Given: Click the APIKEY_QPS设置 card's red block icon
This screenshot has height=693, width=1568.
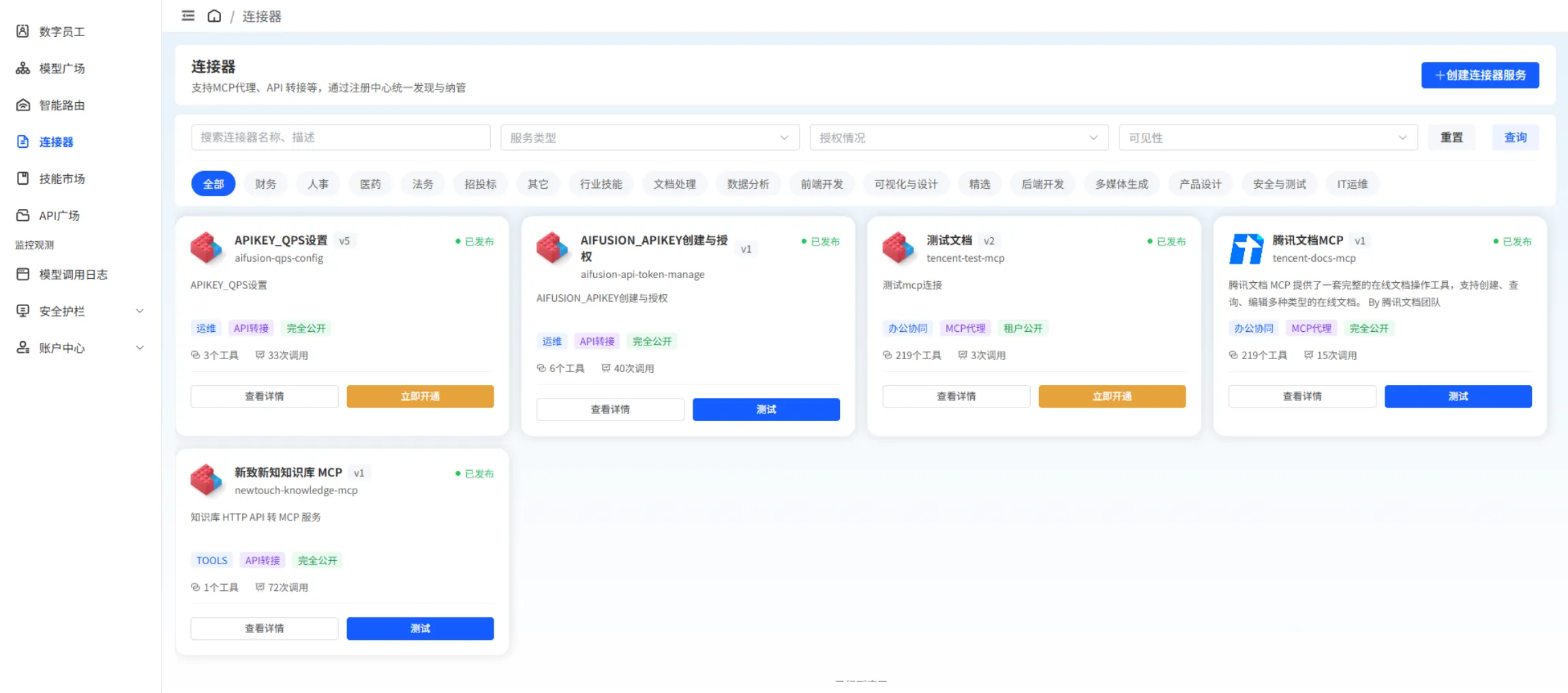Looking at the screenshot, I should 207,248.
